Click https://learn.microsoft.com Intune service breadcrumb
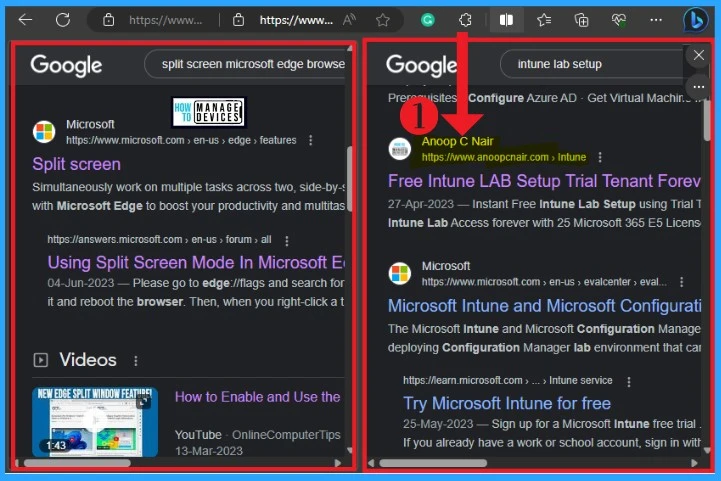 tap(508, 381)
